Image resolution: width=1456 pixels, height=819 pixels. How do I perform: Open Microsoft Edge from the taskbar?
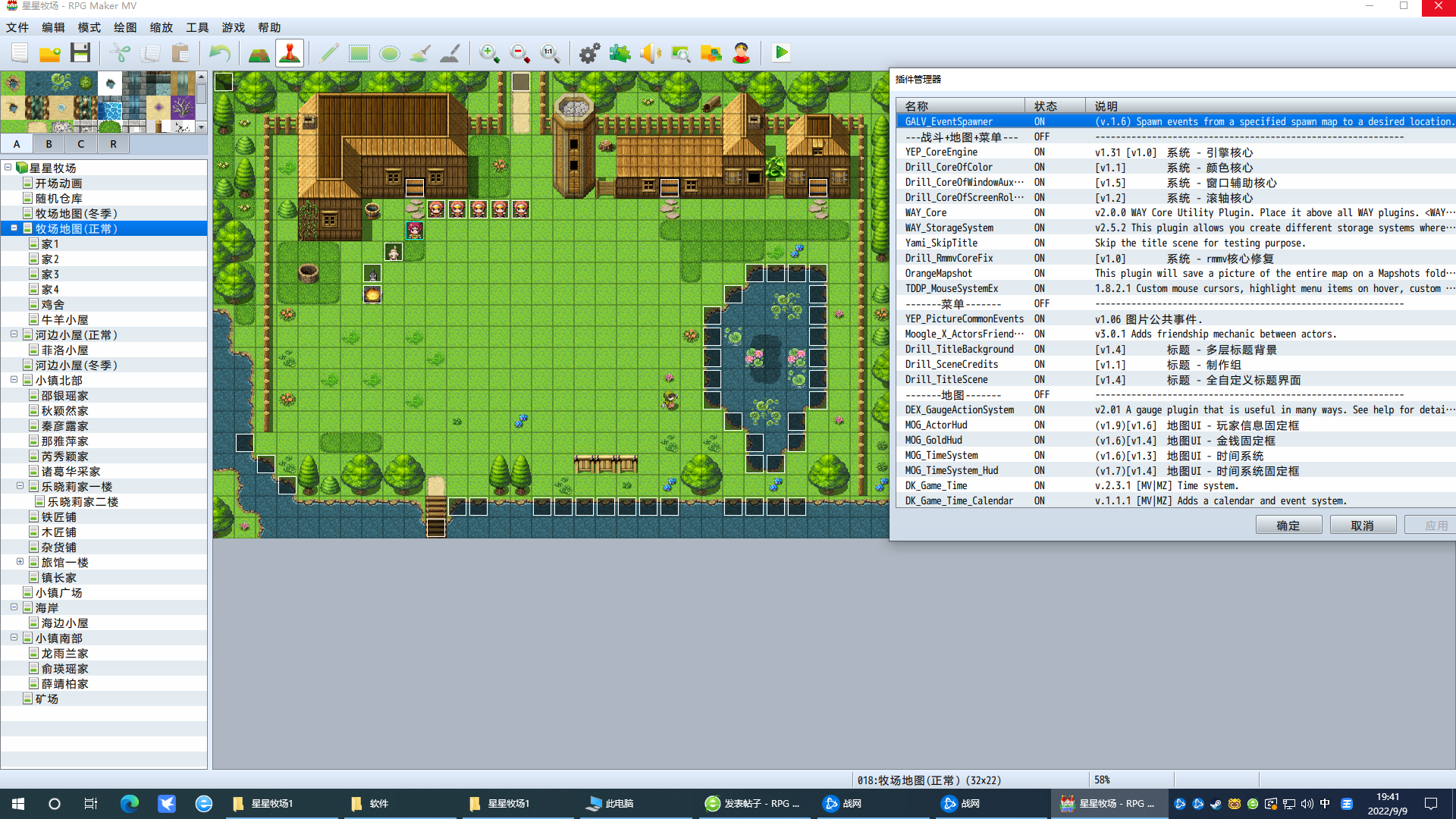[130, 803]
